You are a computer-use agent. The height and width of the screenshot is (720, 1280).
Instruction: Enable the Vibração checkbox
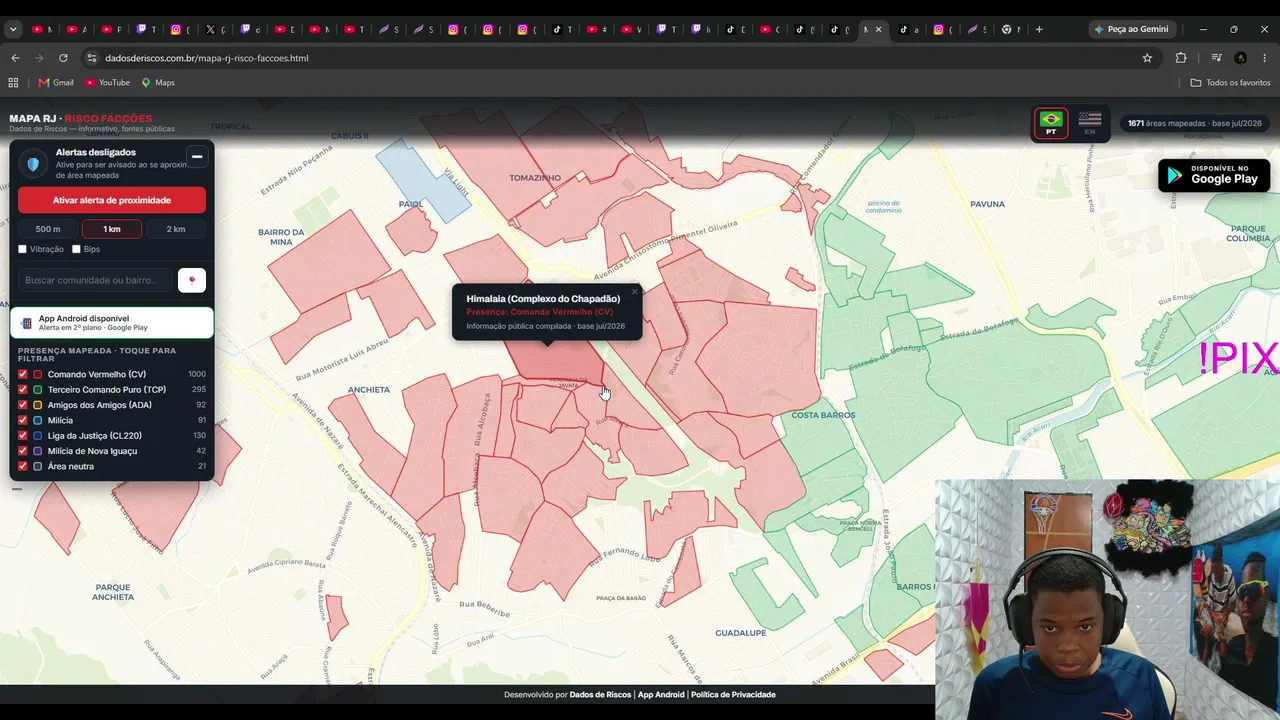(22, 249)
